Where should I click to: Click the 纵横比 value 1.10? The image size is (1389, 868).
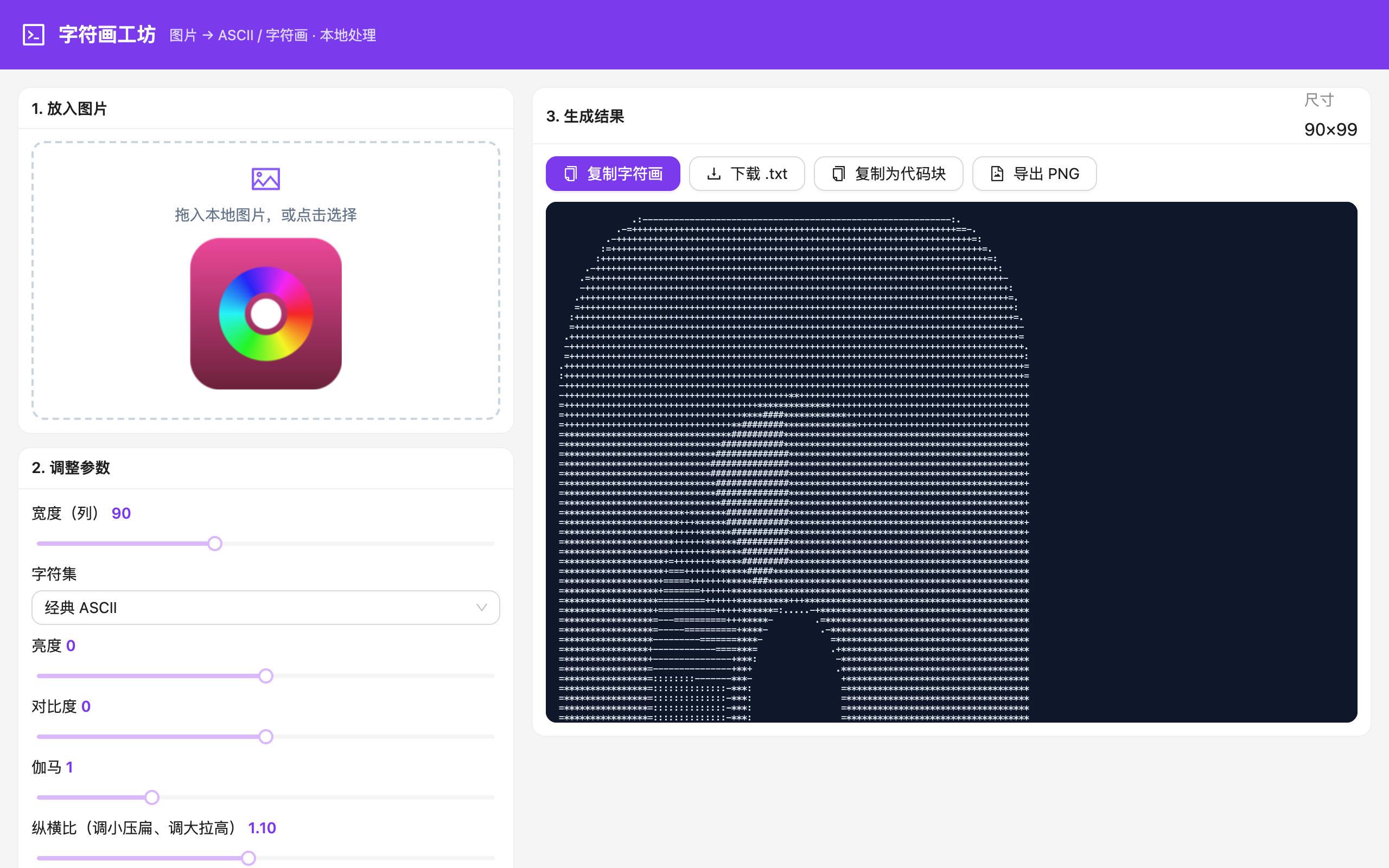(262, 828)
